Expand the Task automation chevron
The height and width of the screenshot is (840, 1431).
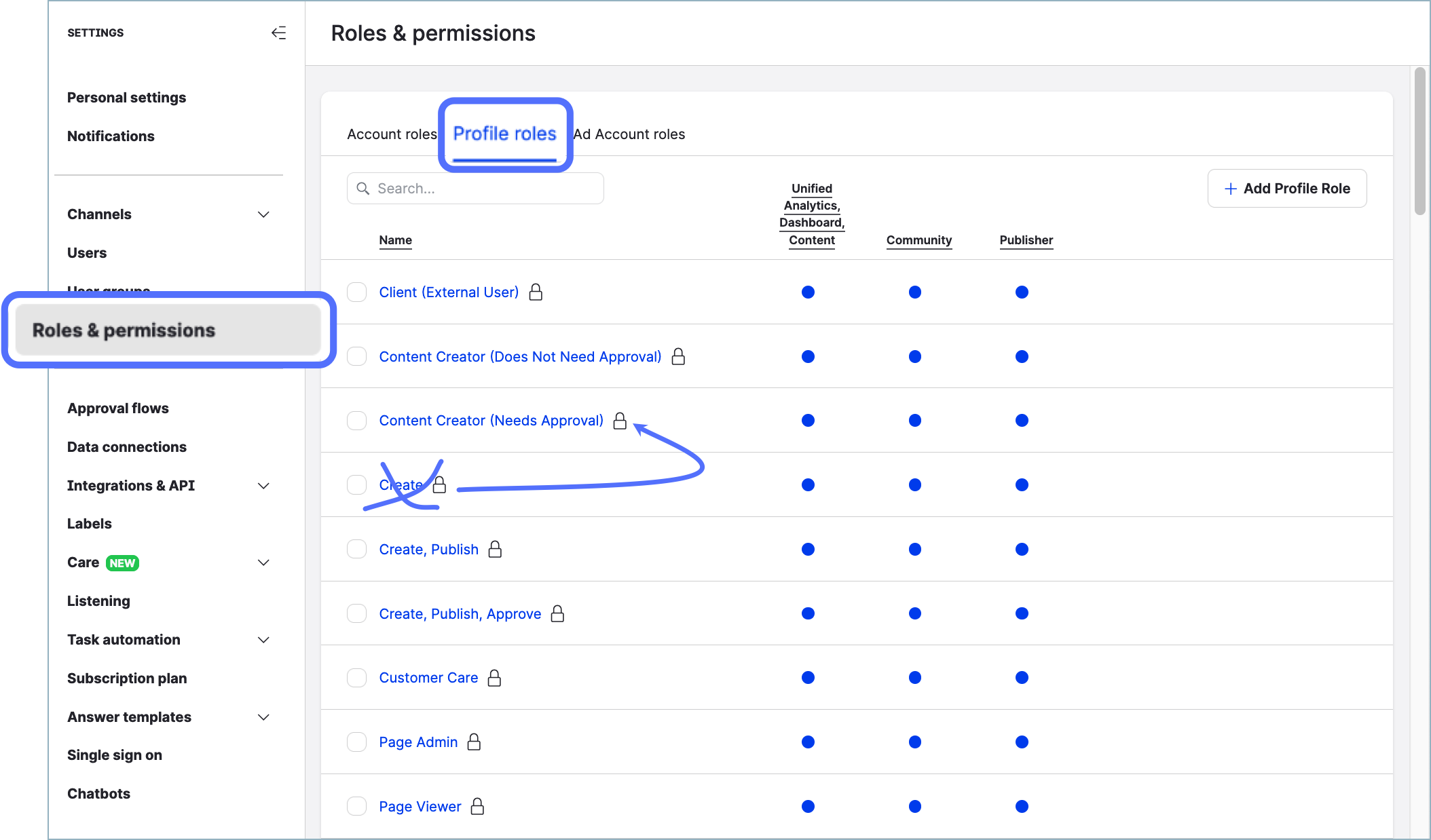point(263,640)
